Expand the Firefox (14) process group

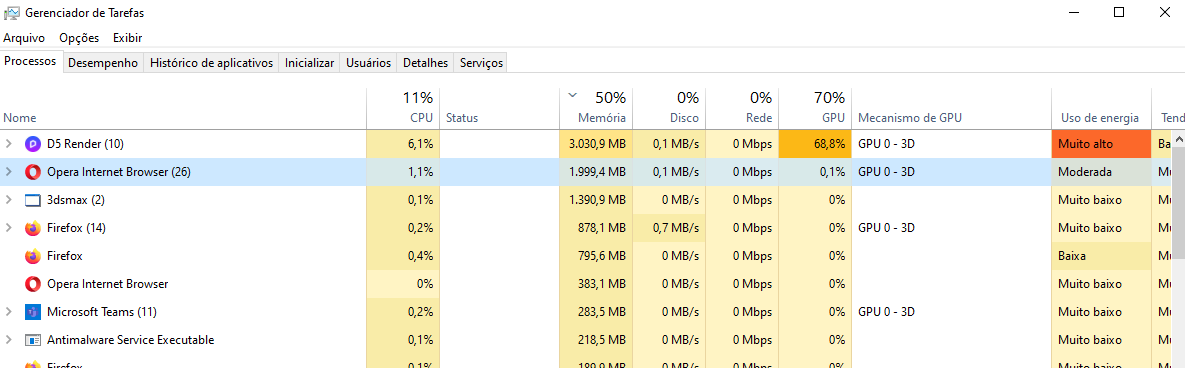click(x=8, y=228)
